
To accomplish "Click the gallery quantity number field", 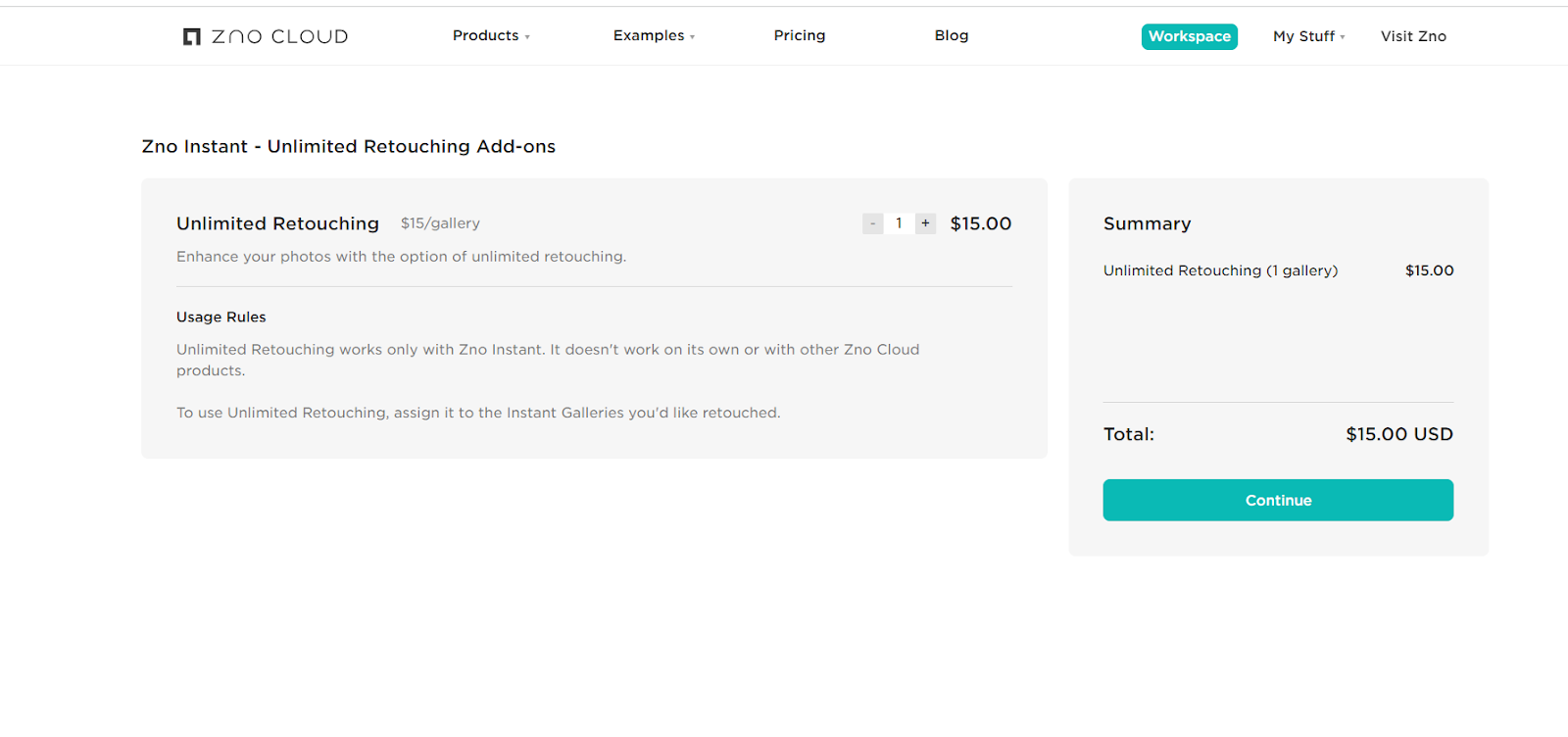I will 899,223.
